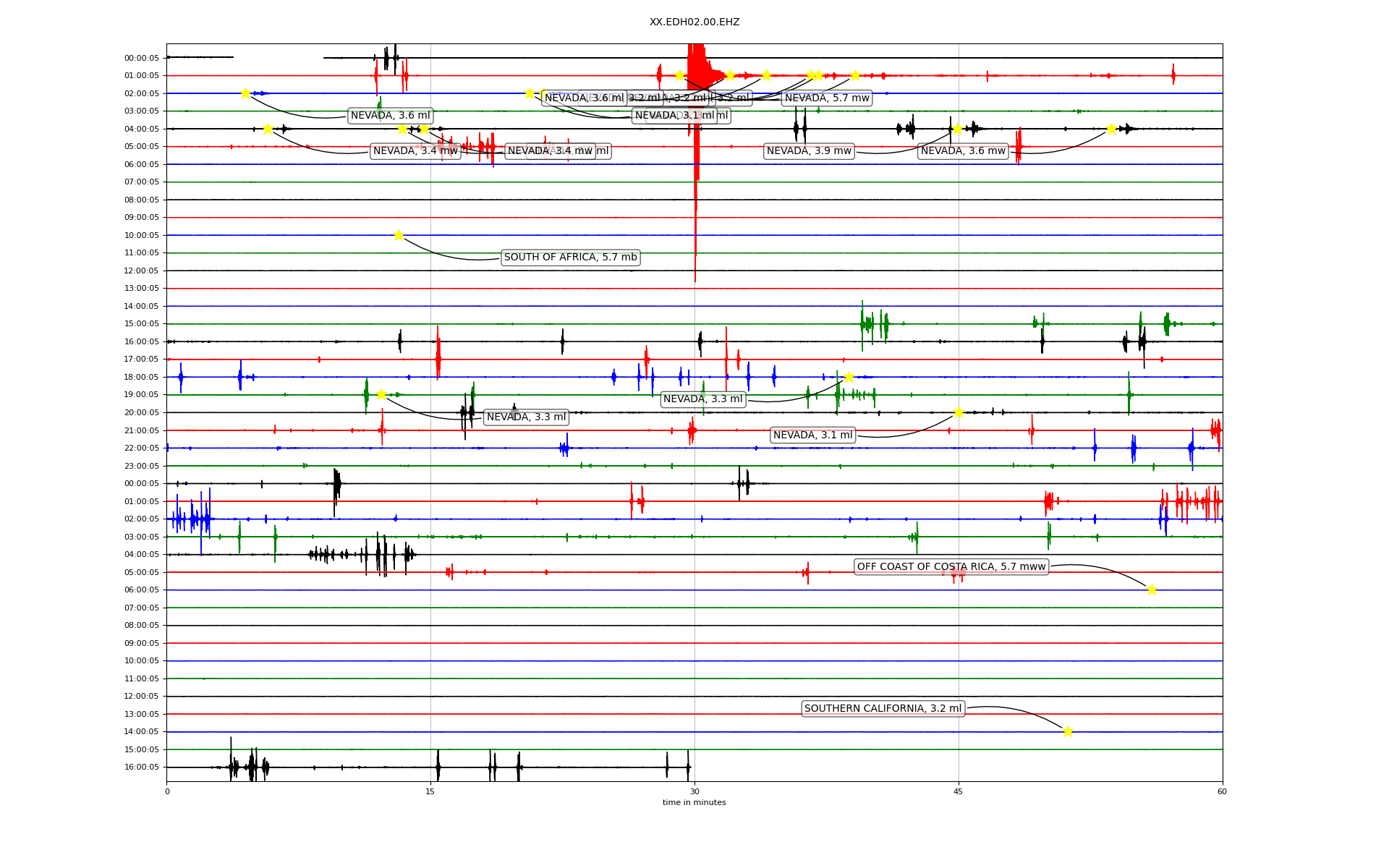Click the NEVADA, 3.9 mw annotation box

coord(809,151)
